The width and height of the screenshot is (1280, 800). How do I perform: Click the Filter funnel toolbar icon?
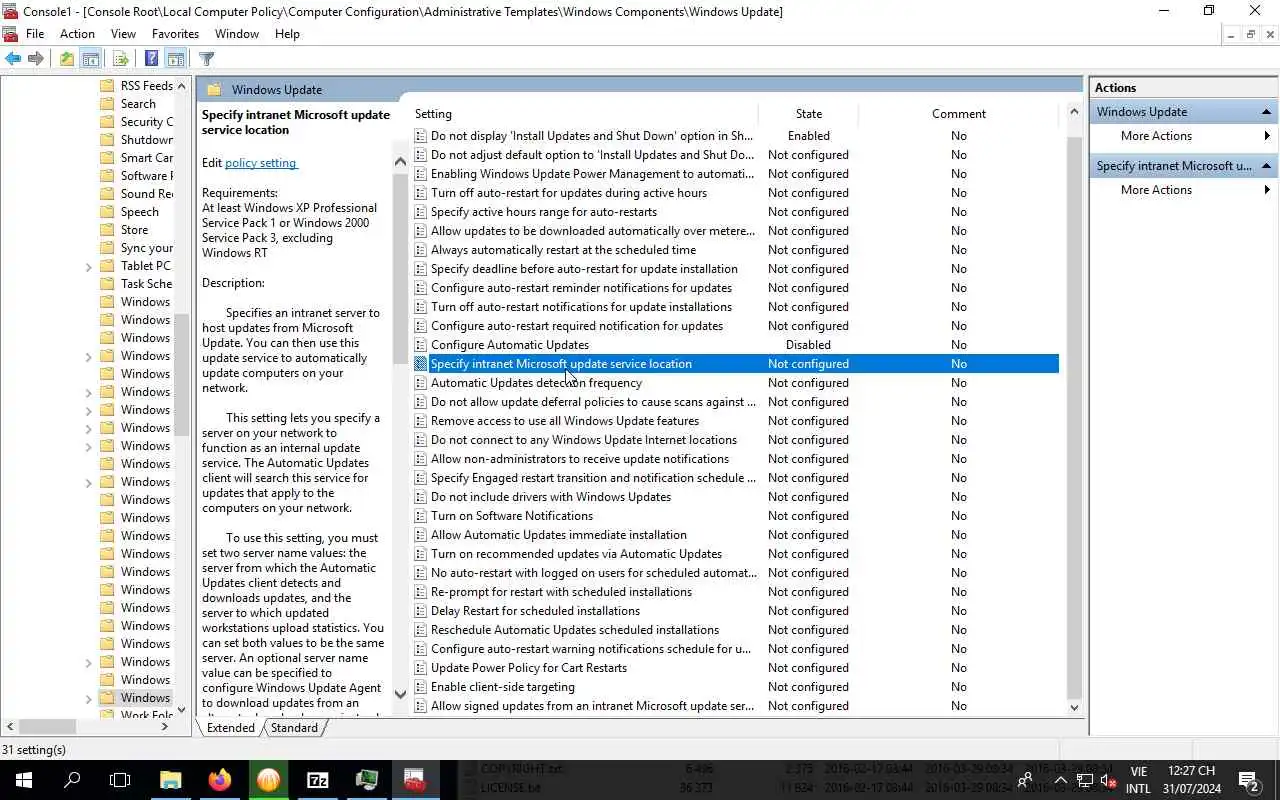click(x=206, y=59)
